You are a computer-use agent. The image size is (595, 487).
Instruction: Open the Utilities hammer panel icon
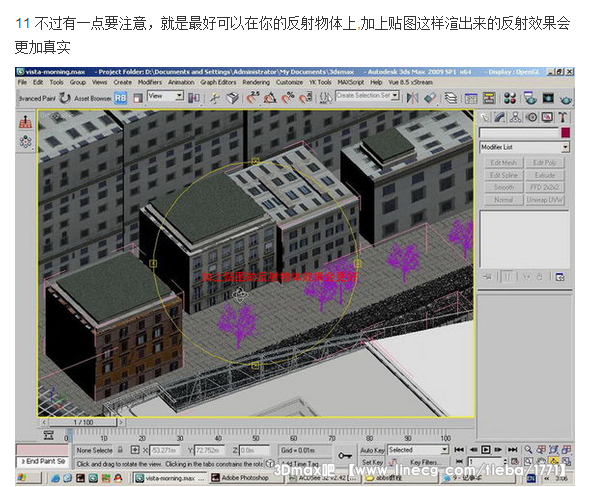(563, 117)
